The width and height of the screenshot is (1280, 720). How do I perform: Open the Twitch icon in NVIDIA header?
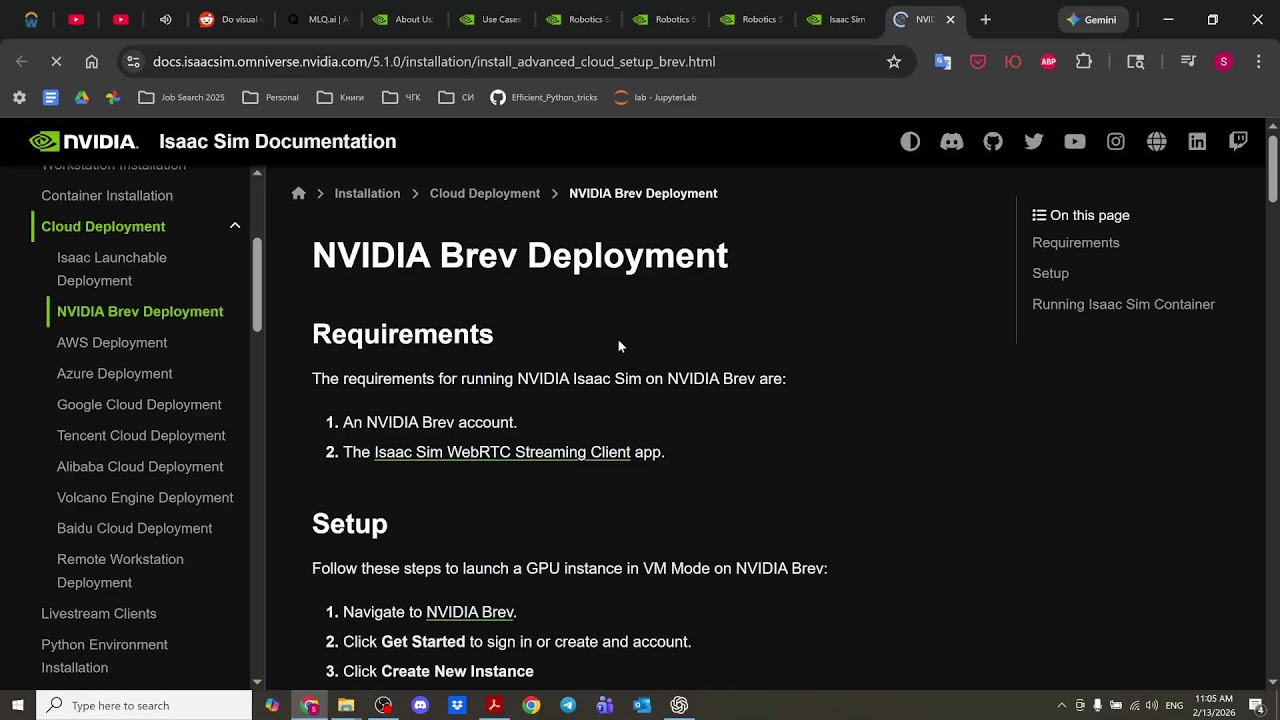click(x=1238, y=141)
